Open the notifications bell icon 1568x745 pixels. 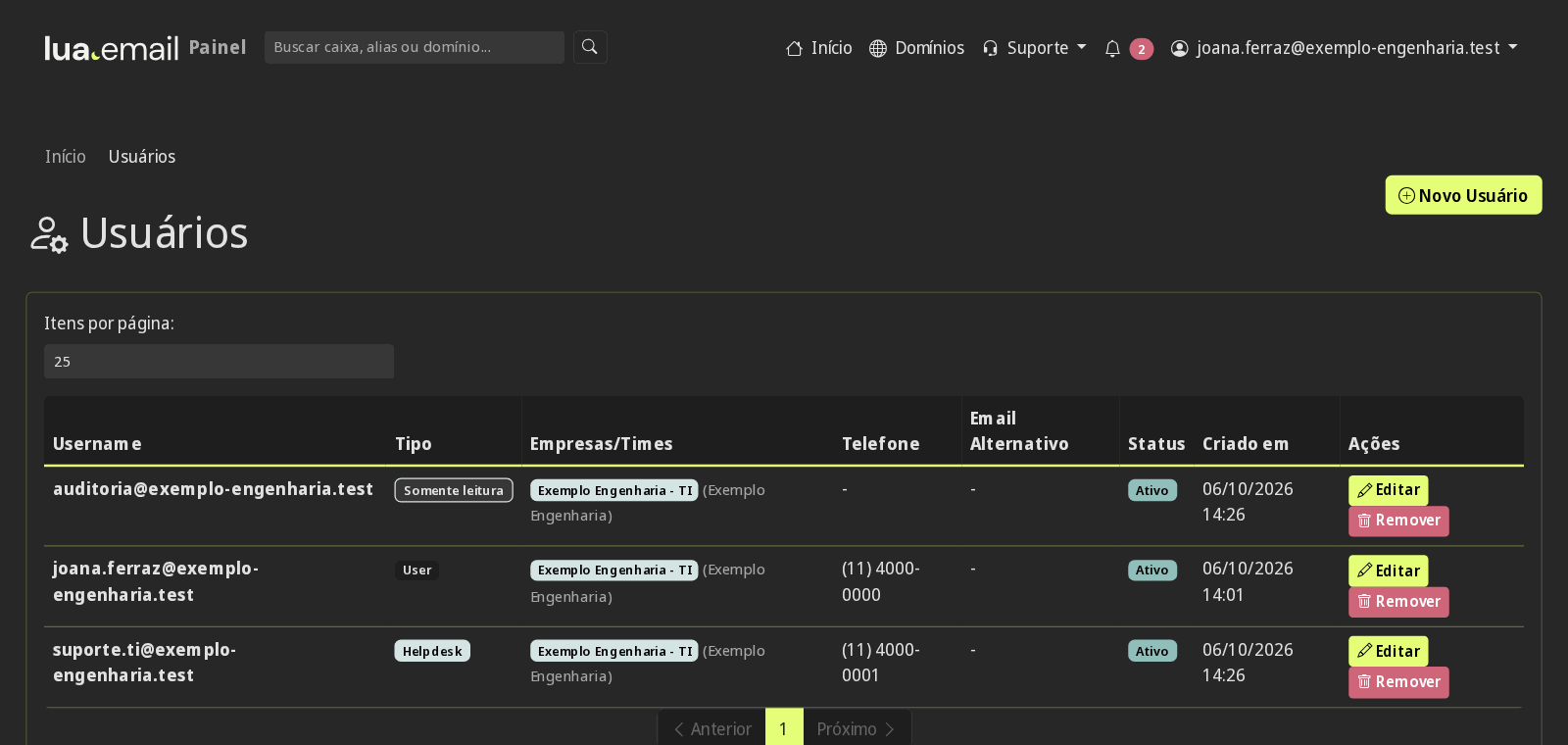(x=1112, y=48)
